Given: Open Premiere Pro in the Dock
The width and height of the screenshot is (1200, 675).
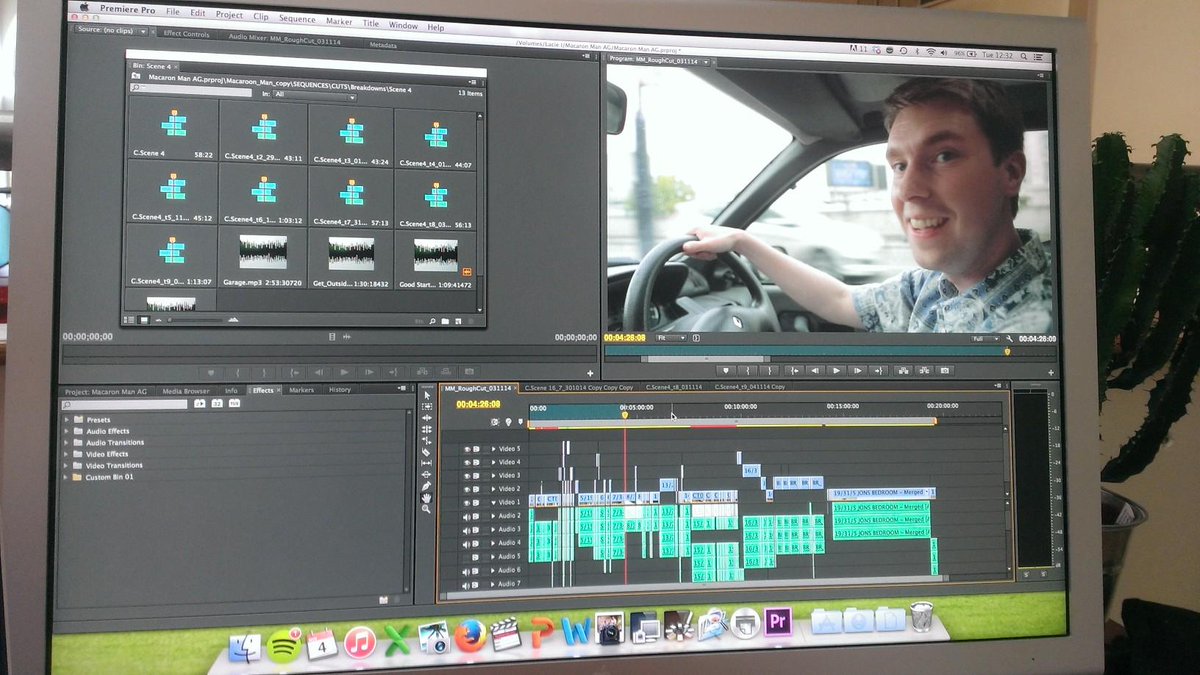Looking at the screenshot, I should click(777, 622).
